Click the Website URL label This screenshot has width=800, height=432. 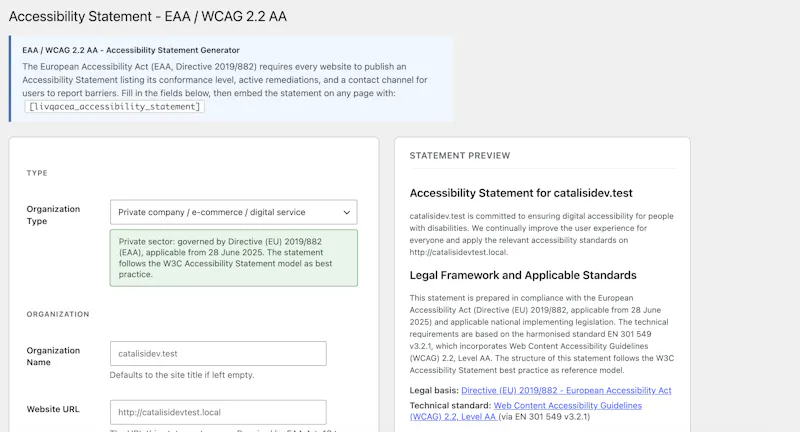[53, 409]
